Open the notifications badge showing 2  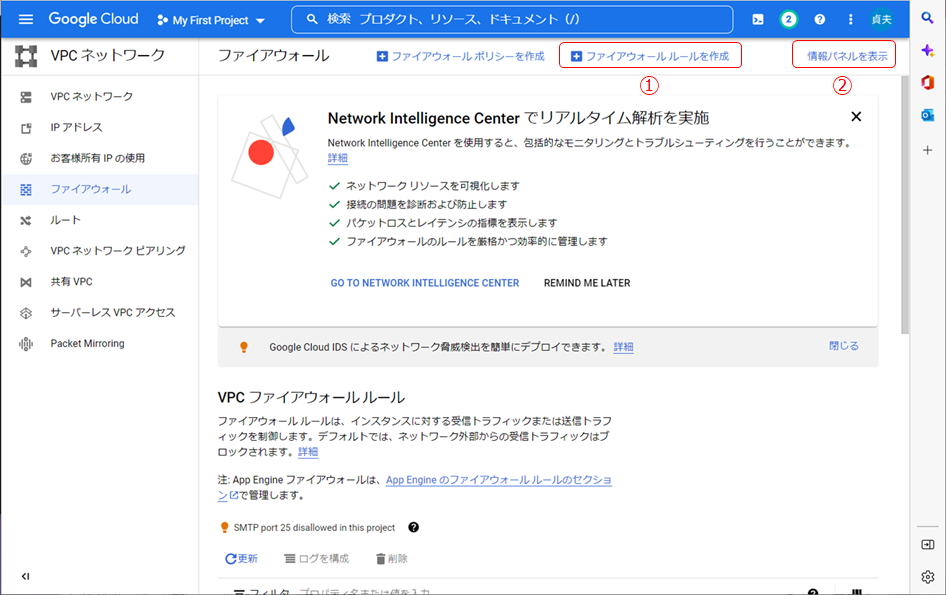point(789,19)
